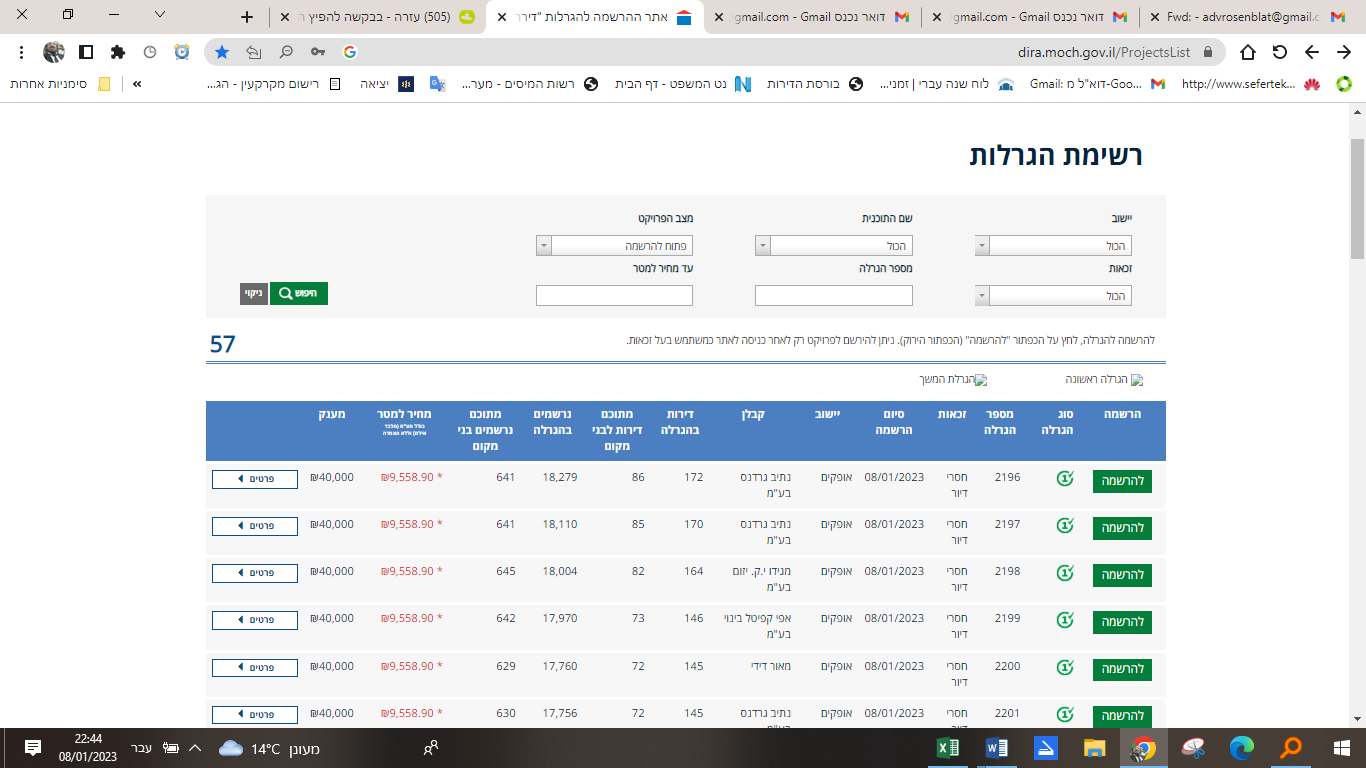Open the notification center icon
1366x768 pixels.
pos(32,748)
